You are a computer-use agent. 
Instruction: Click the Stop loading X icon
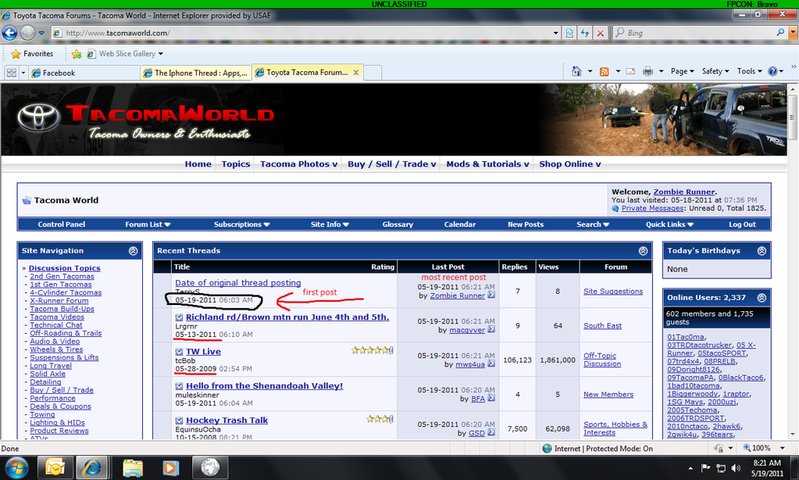point(601,33)
